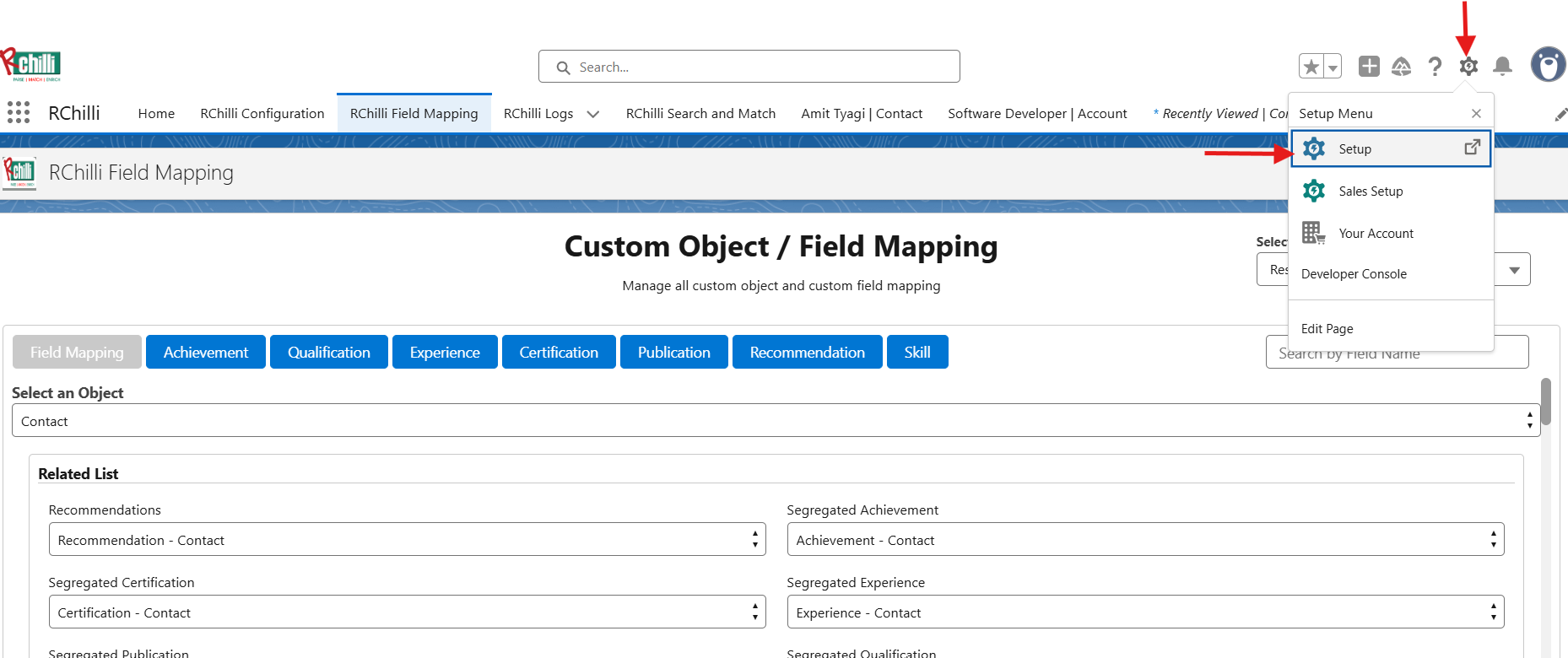Switch to RChilli Field Mapping tab
This screenshot has height=658, width=1568.
414,114
